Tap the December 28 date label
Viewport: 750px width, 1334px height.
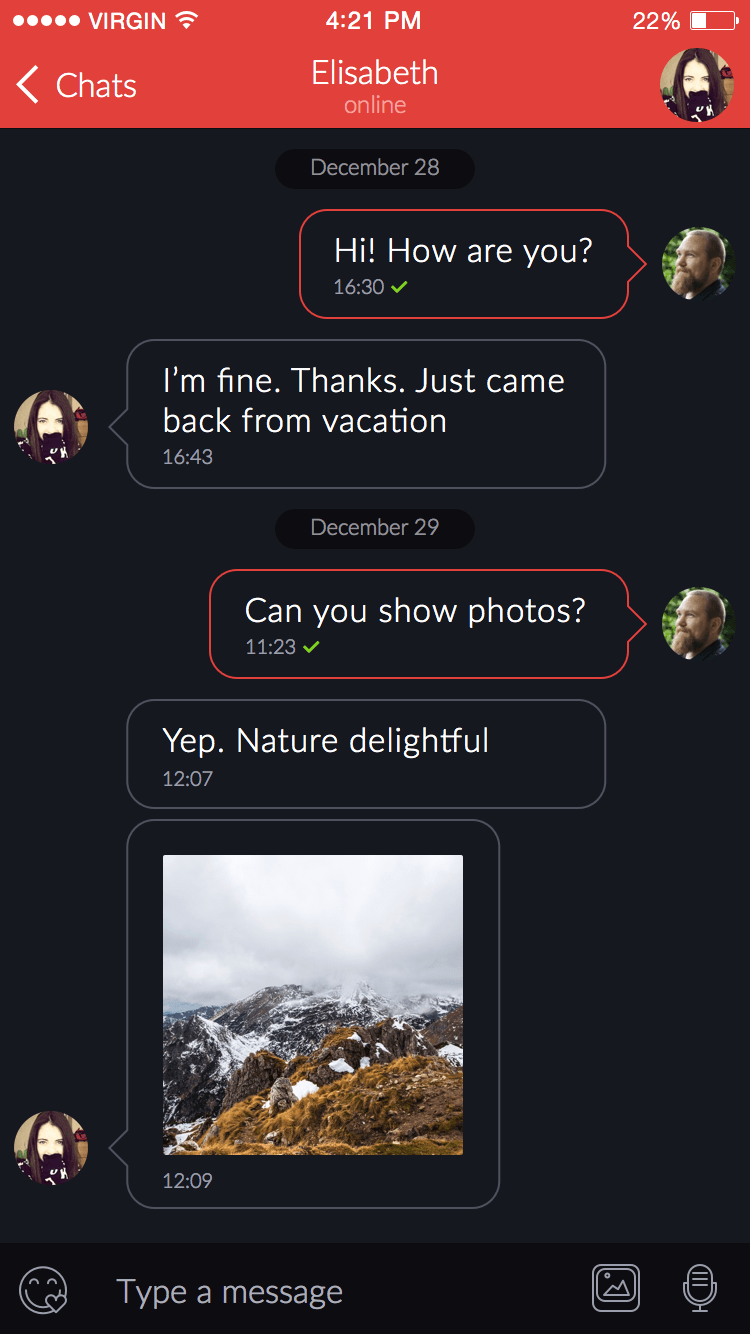click(375, 168)
